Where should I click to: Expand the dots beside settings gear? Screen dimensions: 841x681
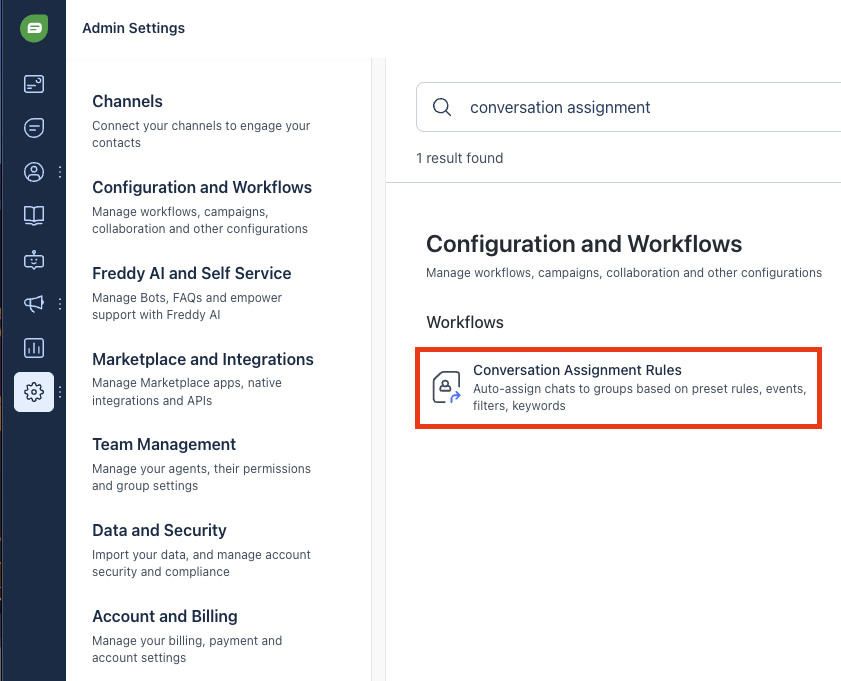click(x=60, y=392)
